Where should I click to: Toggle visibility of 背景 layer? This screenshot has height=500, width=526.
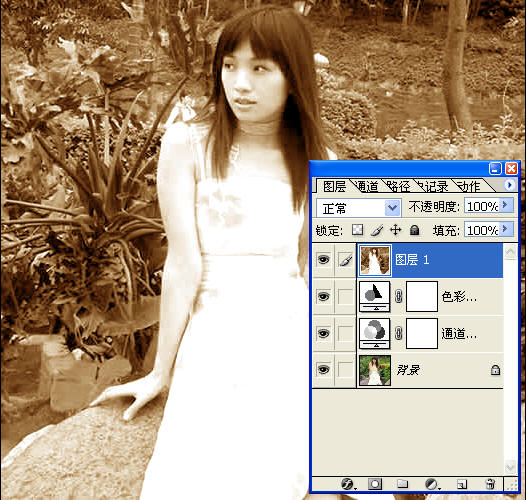click(x=323, y=369)
